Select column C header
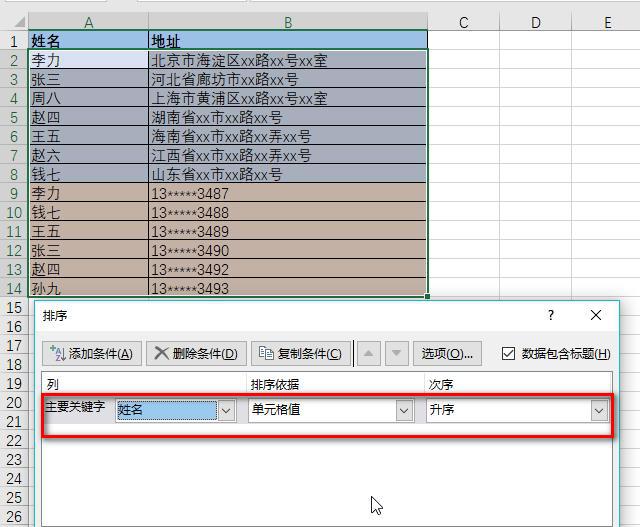 coord(464,22)
